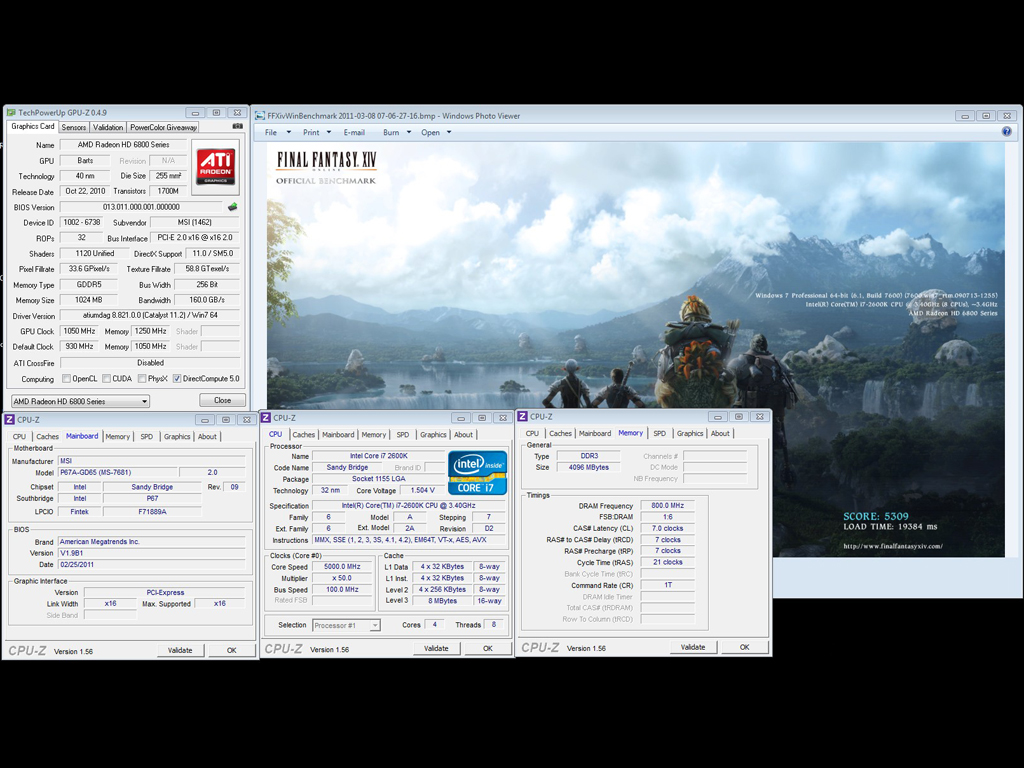The width and height of the screenshot is (1024, 768).
Task: Click Validate in the CPU-Z CPU window
Action: (x=436, y=648)
